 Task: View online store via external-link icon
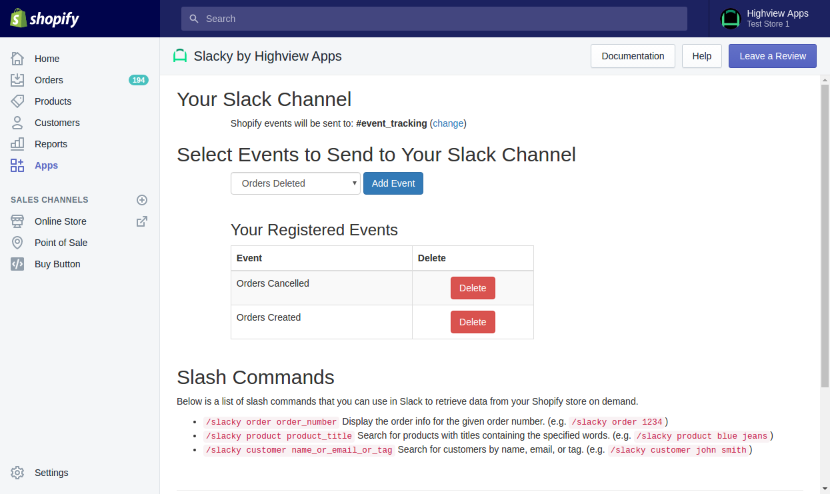(x=142, y=221)
